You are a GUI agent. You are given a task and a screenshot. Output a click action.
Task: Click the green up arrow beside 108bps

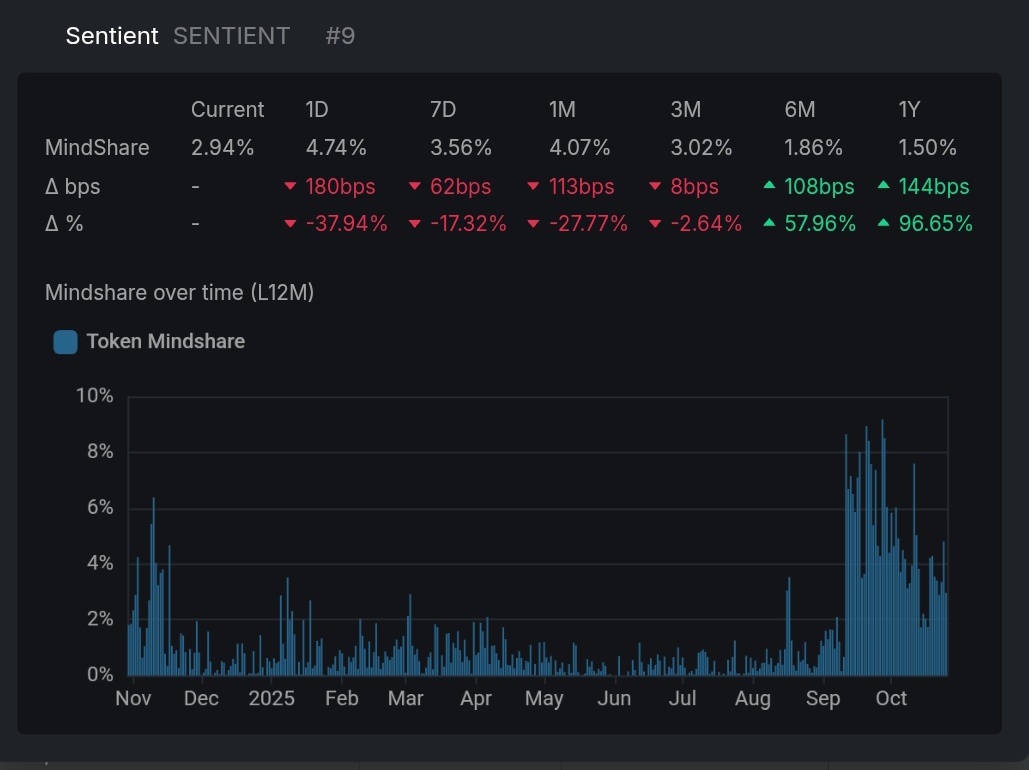[x=771, y=186]
